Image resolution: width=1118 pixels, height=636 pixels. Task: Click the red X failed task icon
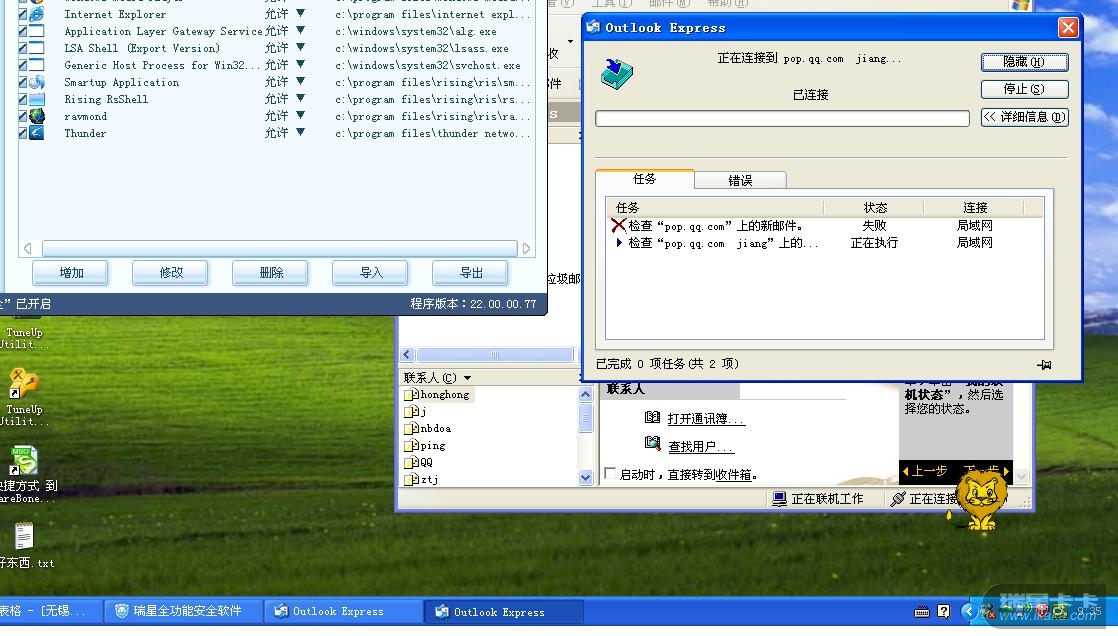[618, 225]
